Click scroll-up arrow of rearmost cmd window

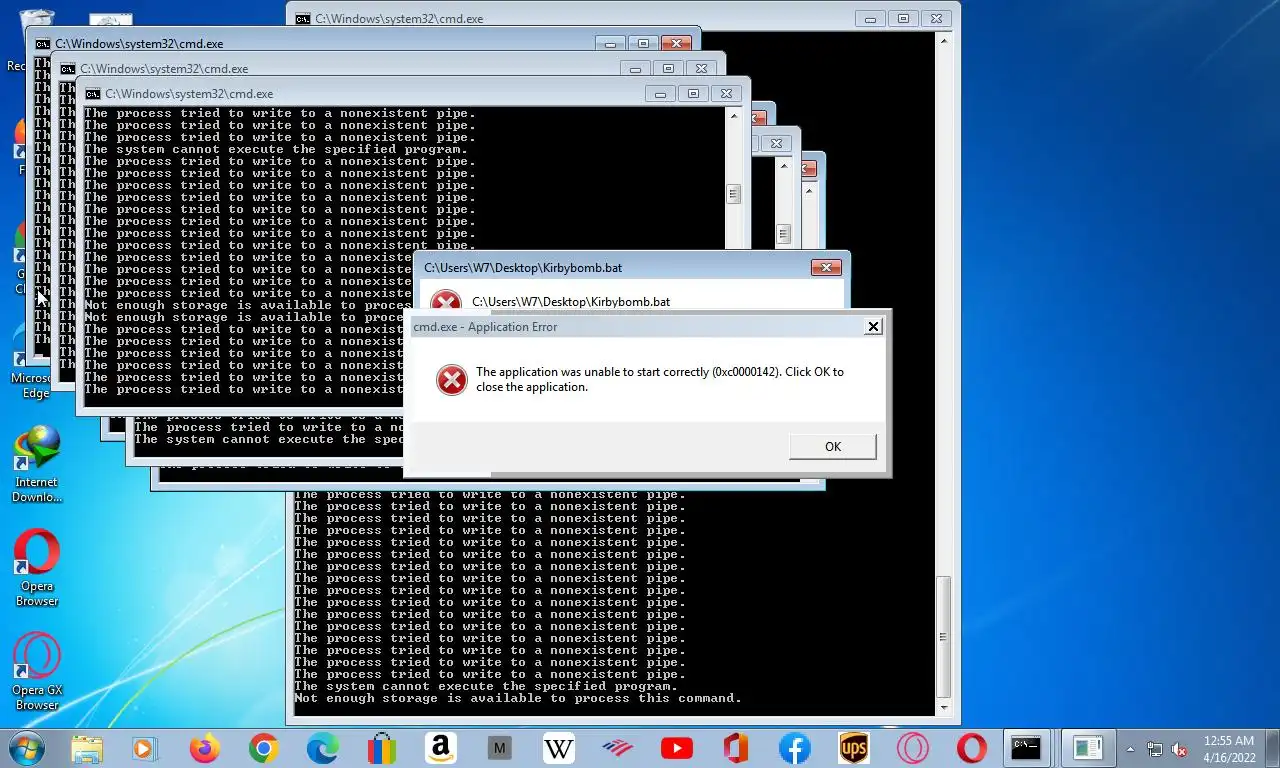coord(944,42)
